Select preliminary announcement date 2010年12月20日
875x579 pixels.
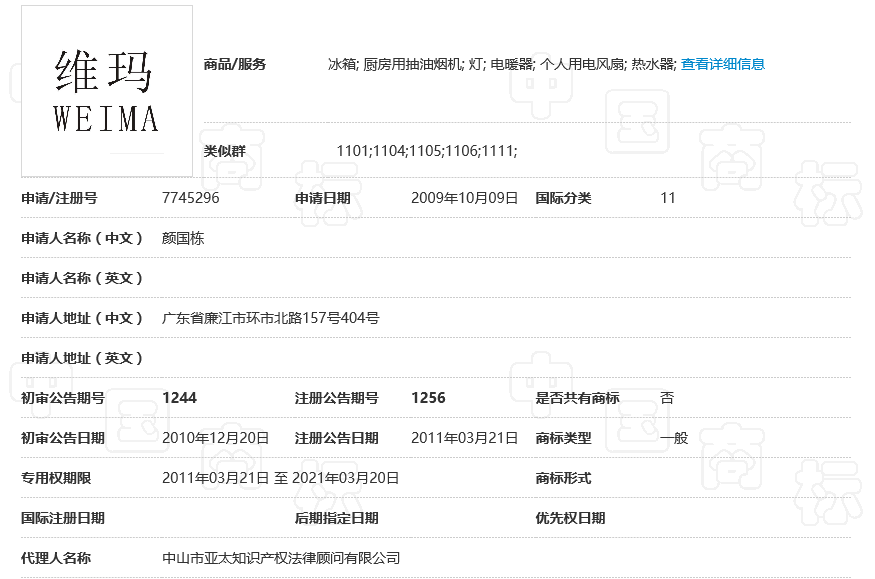[x=215, y=438]
